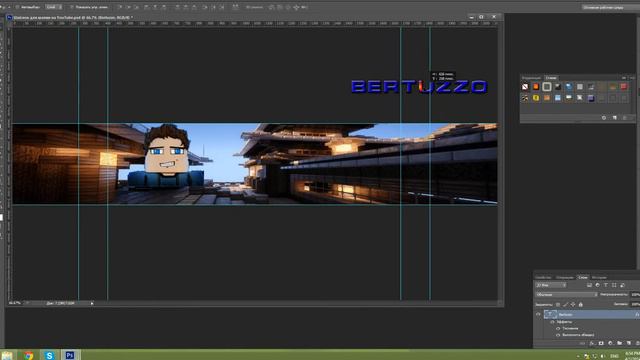Filter layers by shape layers icon
Image resolution: width=640 pixels, height=360 pixels.
(614, 285)
